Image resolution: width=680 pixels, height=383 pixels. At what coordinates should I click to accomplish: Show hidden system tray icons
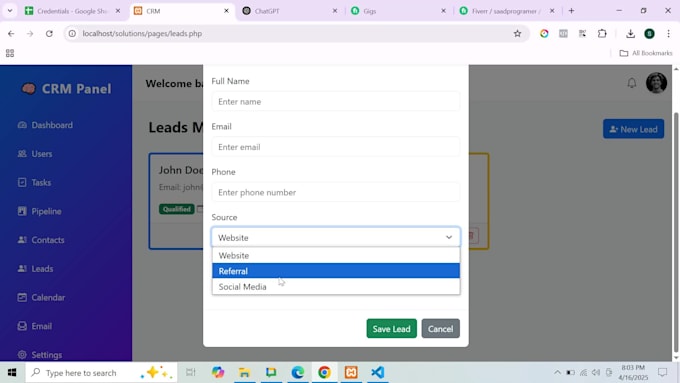click(x=557, y=373)
